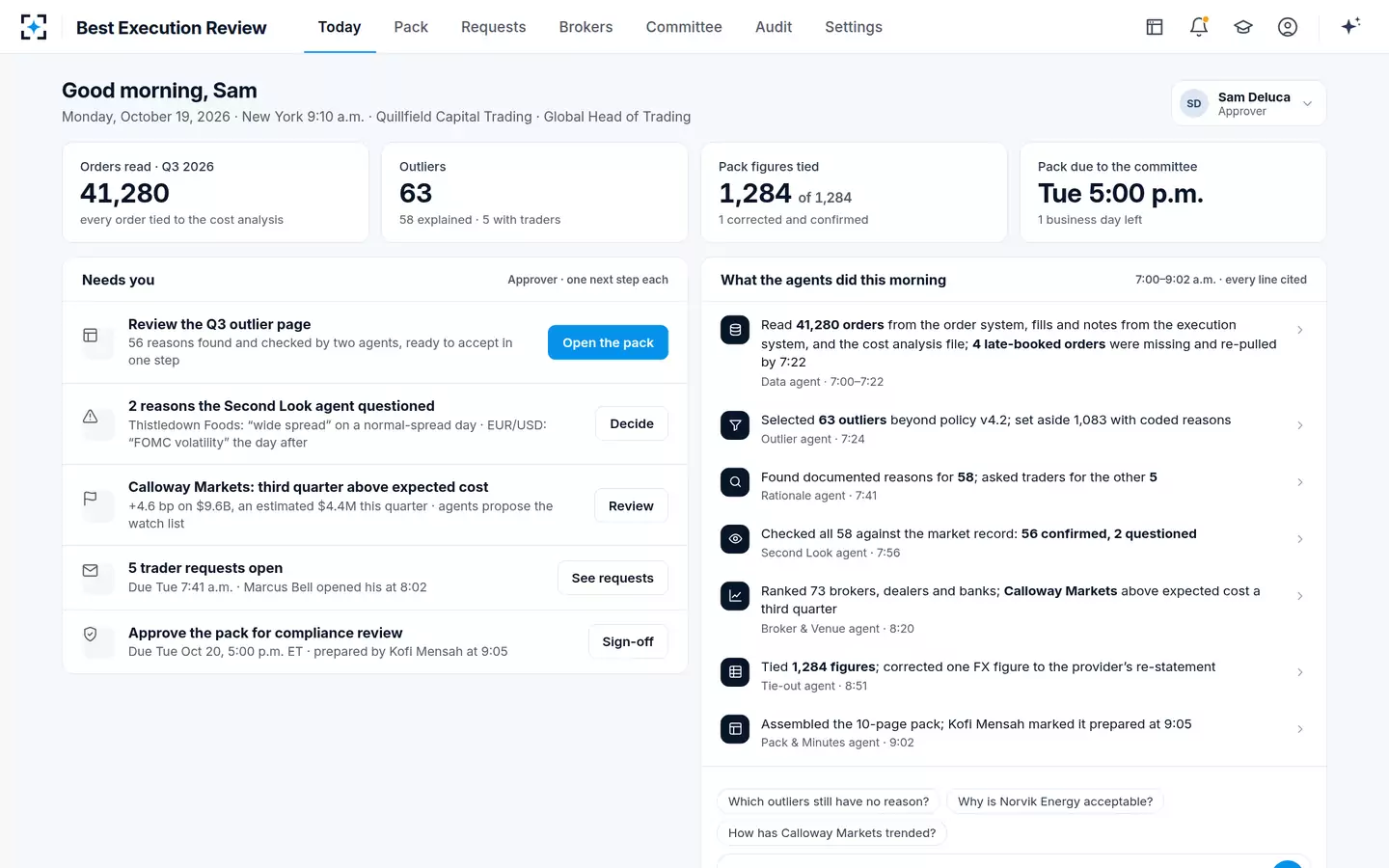Open the layout panel icon in header
The height and width of the screenshot is (868, 1389).
(x=1155, y=27)
